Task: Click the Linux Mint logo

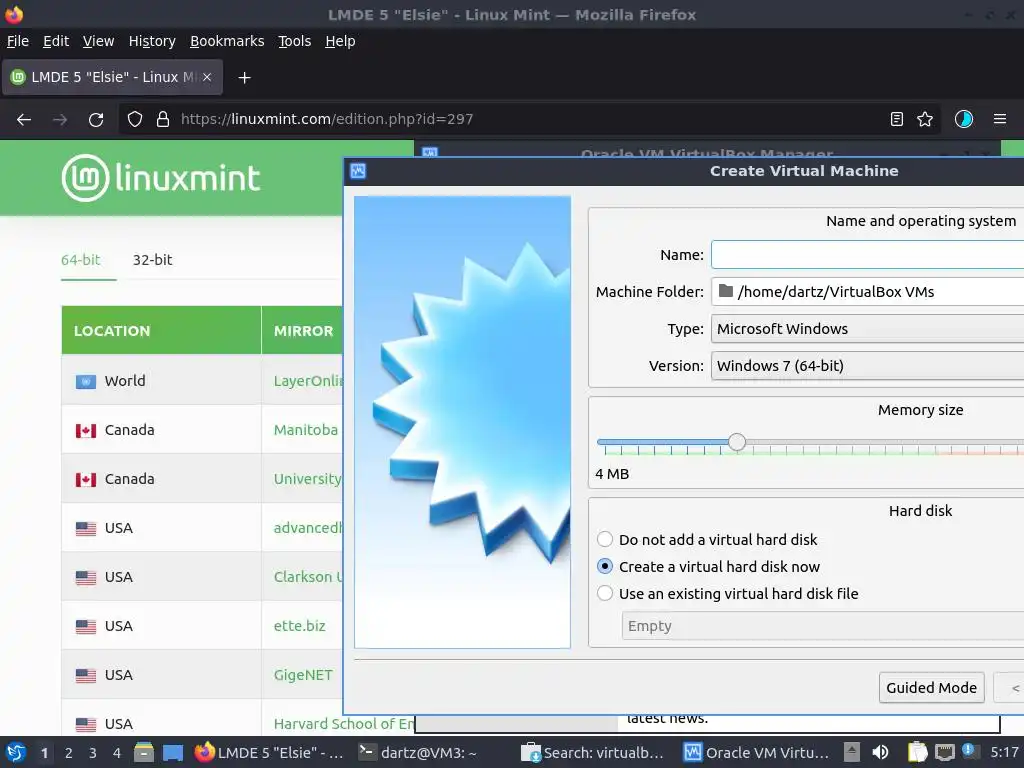Action: (x=161, y=178)
